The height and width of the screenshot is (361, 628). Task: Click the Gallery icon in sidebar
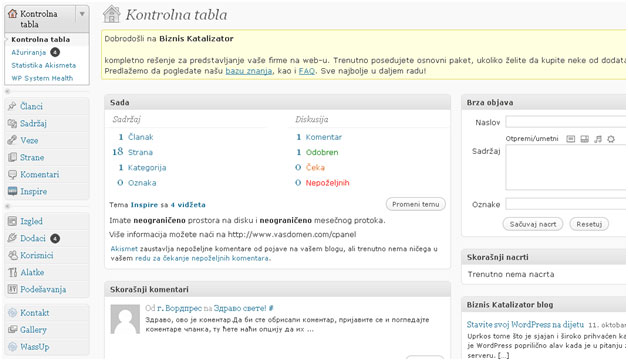[x=12, y=330]
